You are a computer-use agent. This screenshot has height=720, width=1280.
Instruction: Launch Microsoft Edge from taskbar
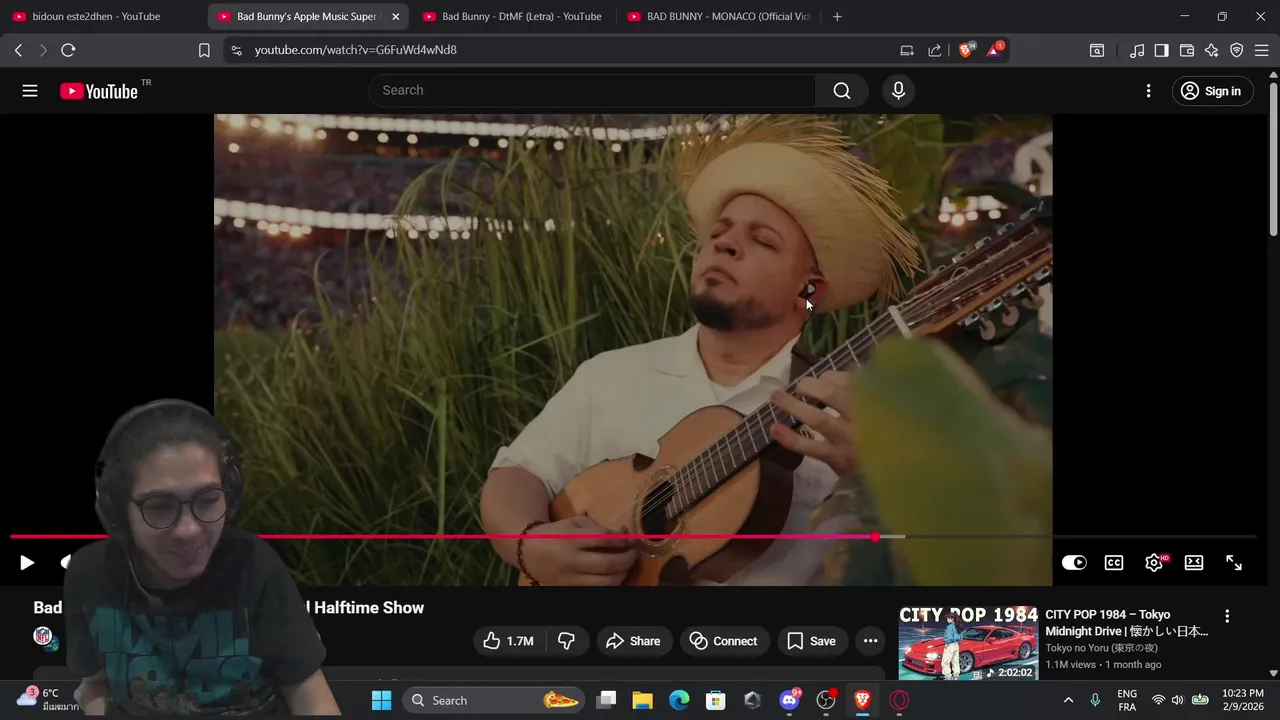pyautogui.click(x=679, y=700)
